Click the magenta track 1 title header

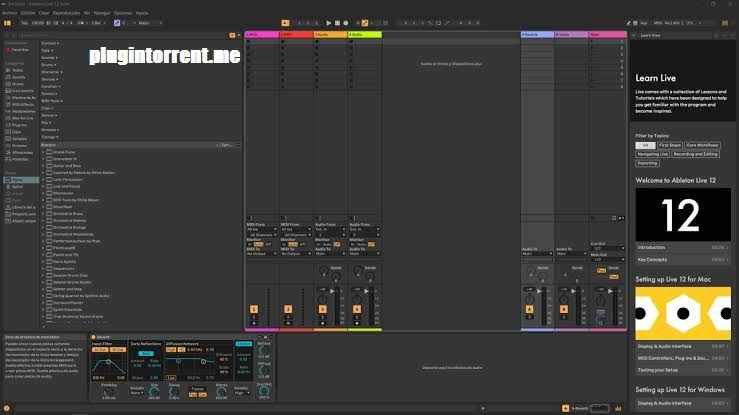tap(262, 35)
